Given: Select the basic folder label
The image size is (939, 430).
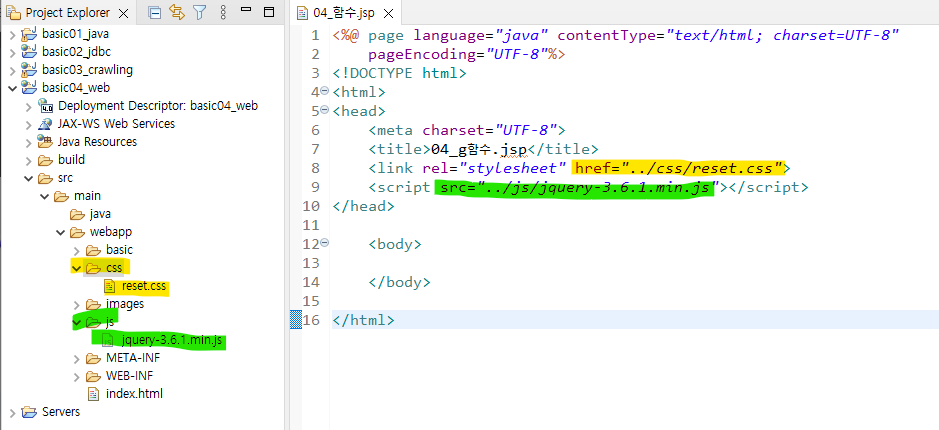Looking at the screenshot, I should (x=119, y=250).
